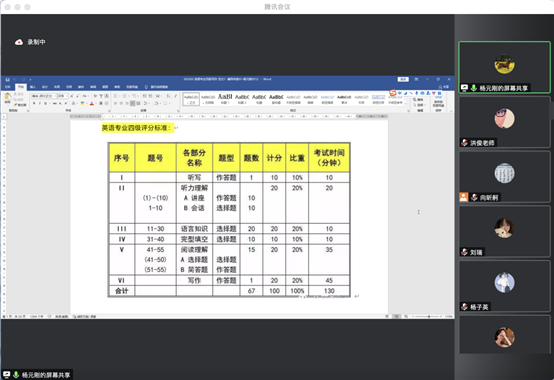The image size is (554, 380).
Task: Click the Save icon in Word title bar
Action: pyautogui.click(x=7, y=79)
